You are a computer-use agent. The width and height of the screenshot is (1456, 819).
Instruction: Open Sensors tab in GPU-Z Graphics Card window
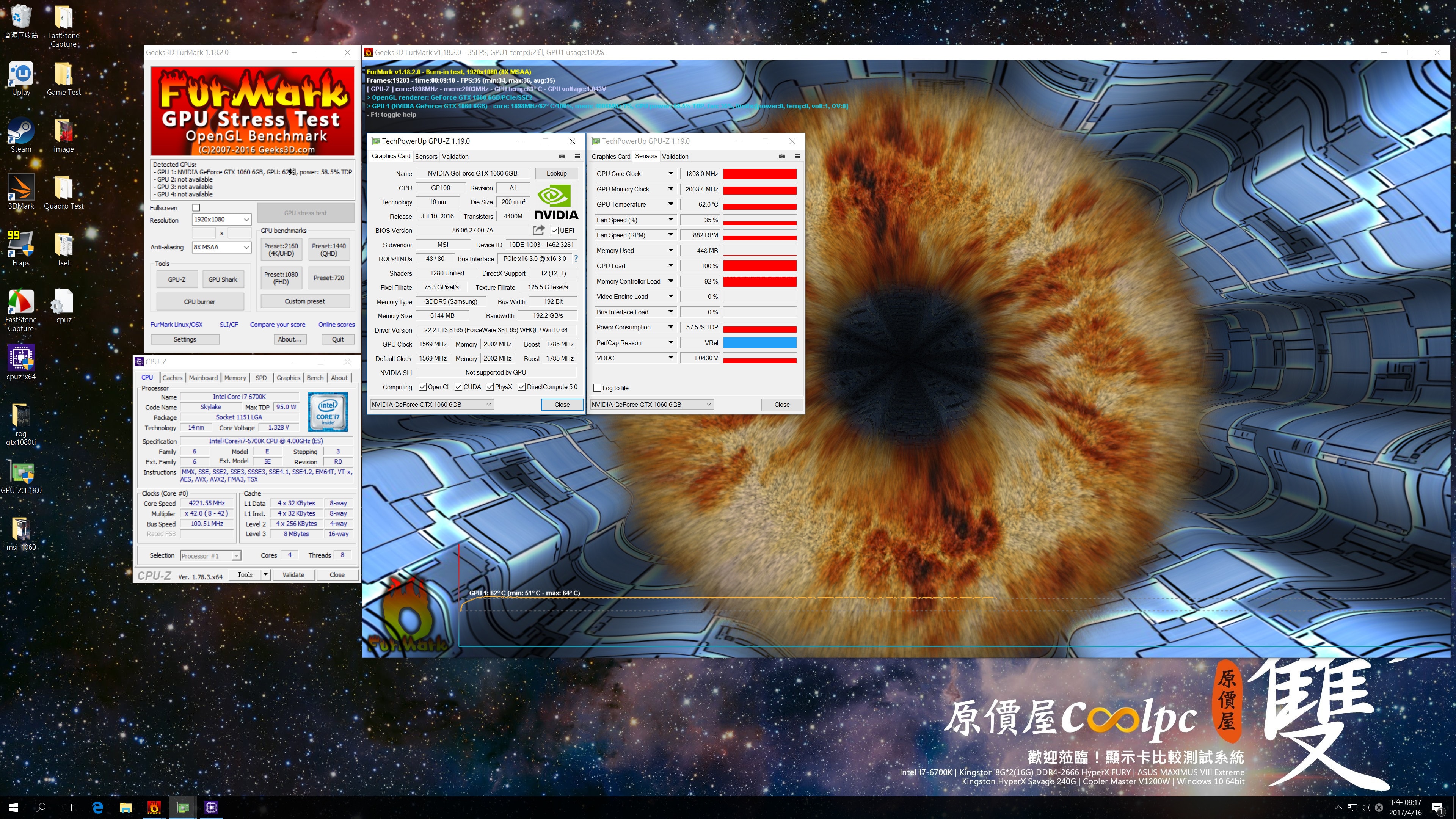pos(426,157)
